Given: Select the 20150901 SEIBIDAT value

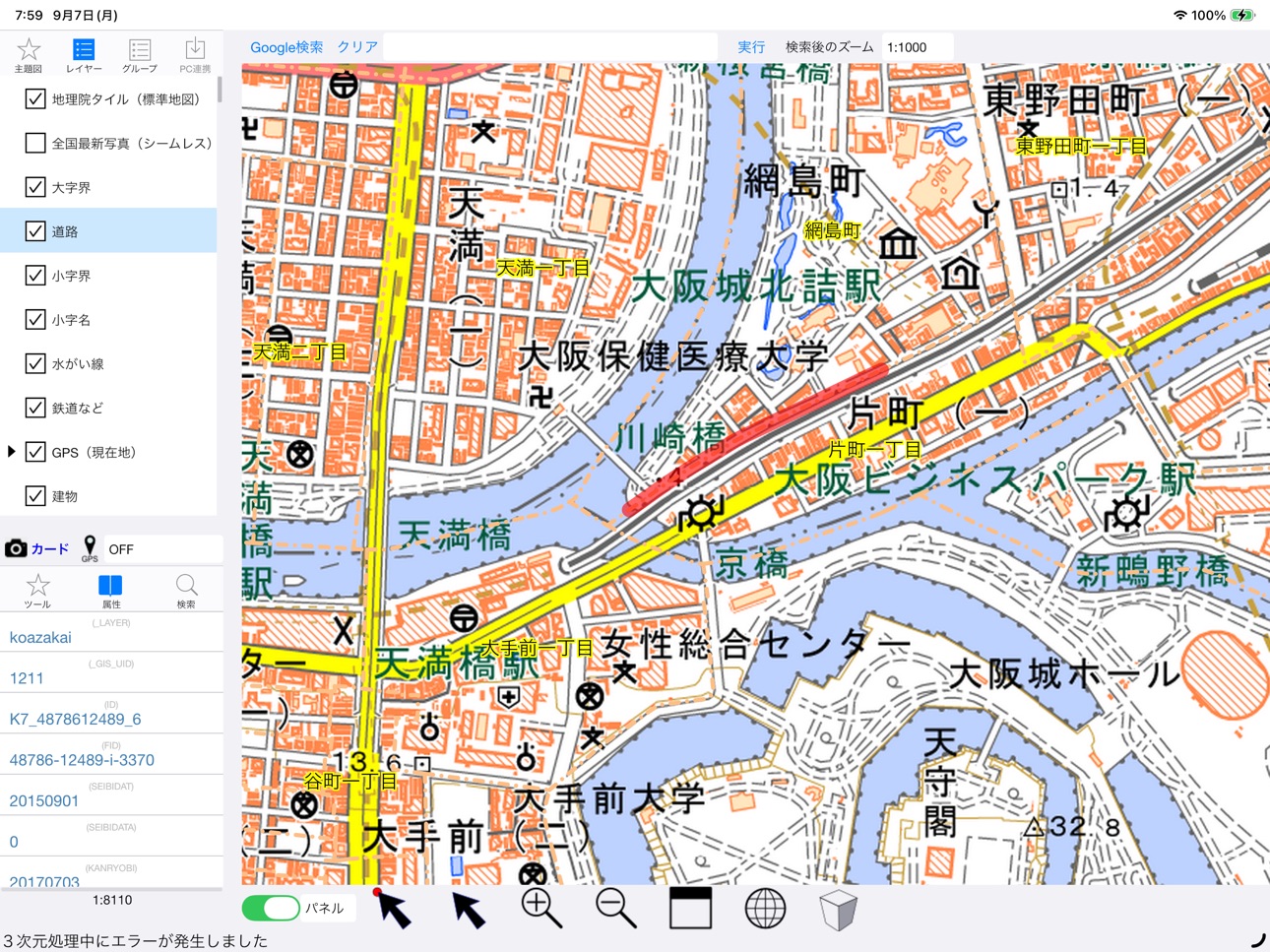Looking at the screenshot, I should click(x=44, y=800).
